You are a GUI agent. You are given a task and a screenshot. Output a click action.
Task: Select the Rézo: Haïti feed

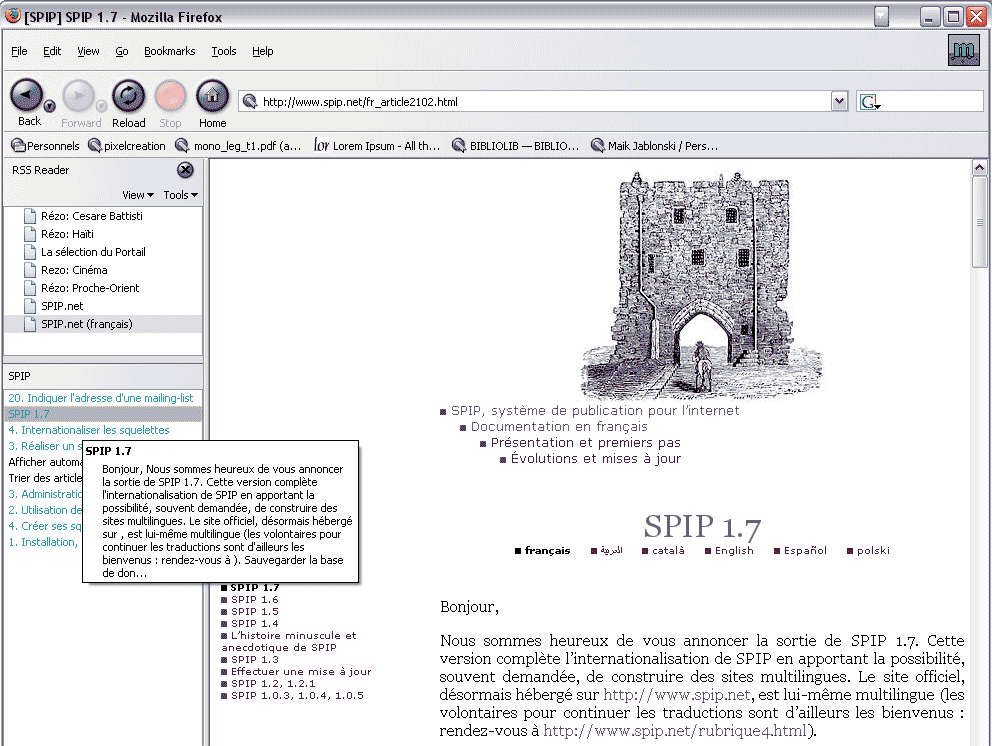[67, 234]
